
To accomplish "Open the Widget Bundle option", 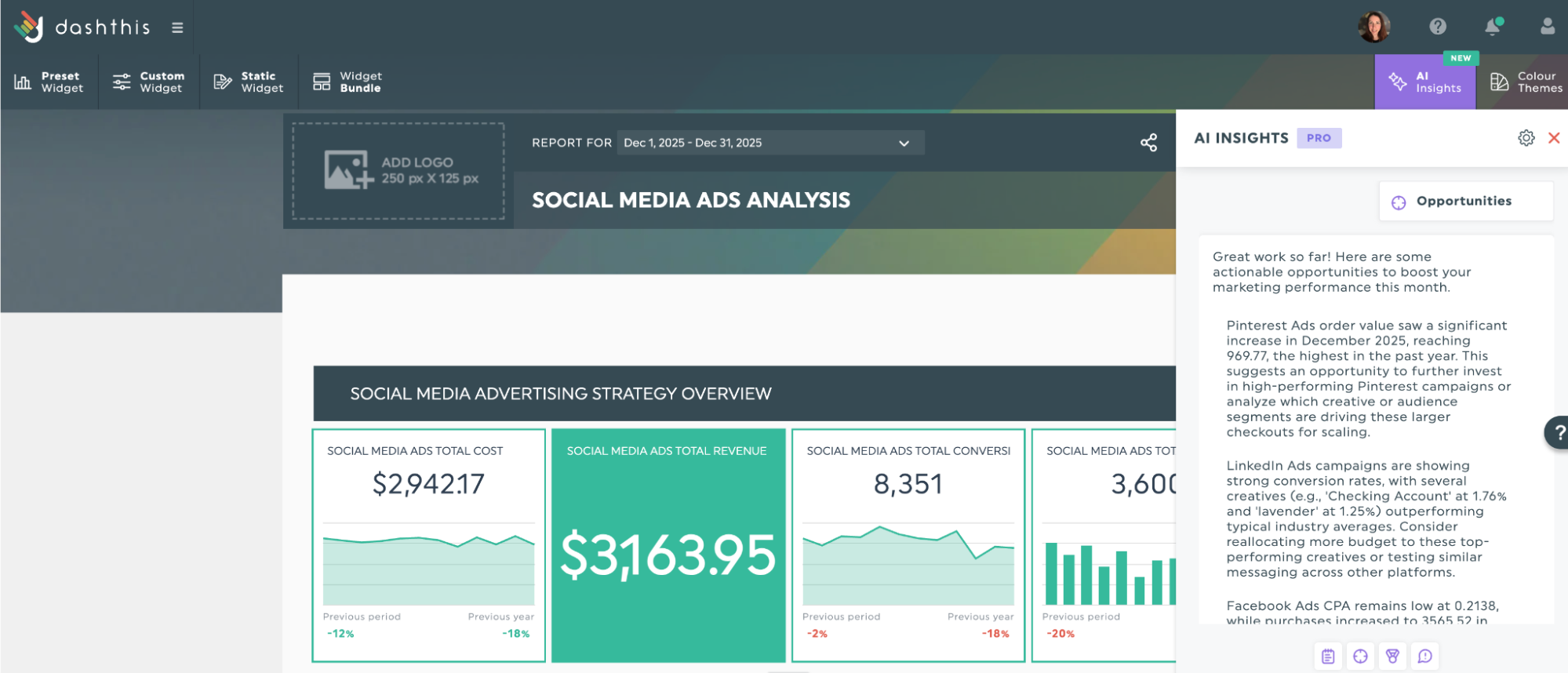I will tap(347, 82).
